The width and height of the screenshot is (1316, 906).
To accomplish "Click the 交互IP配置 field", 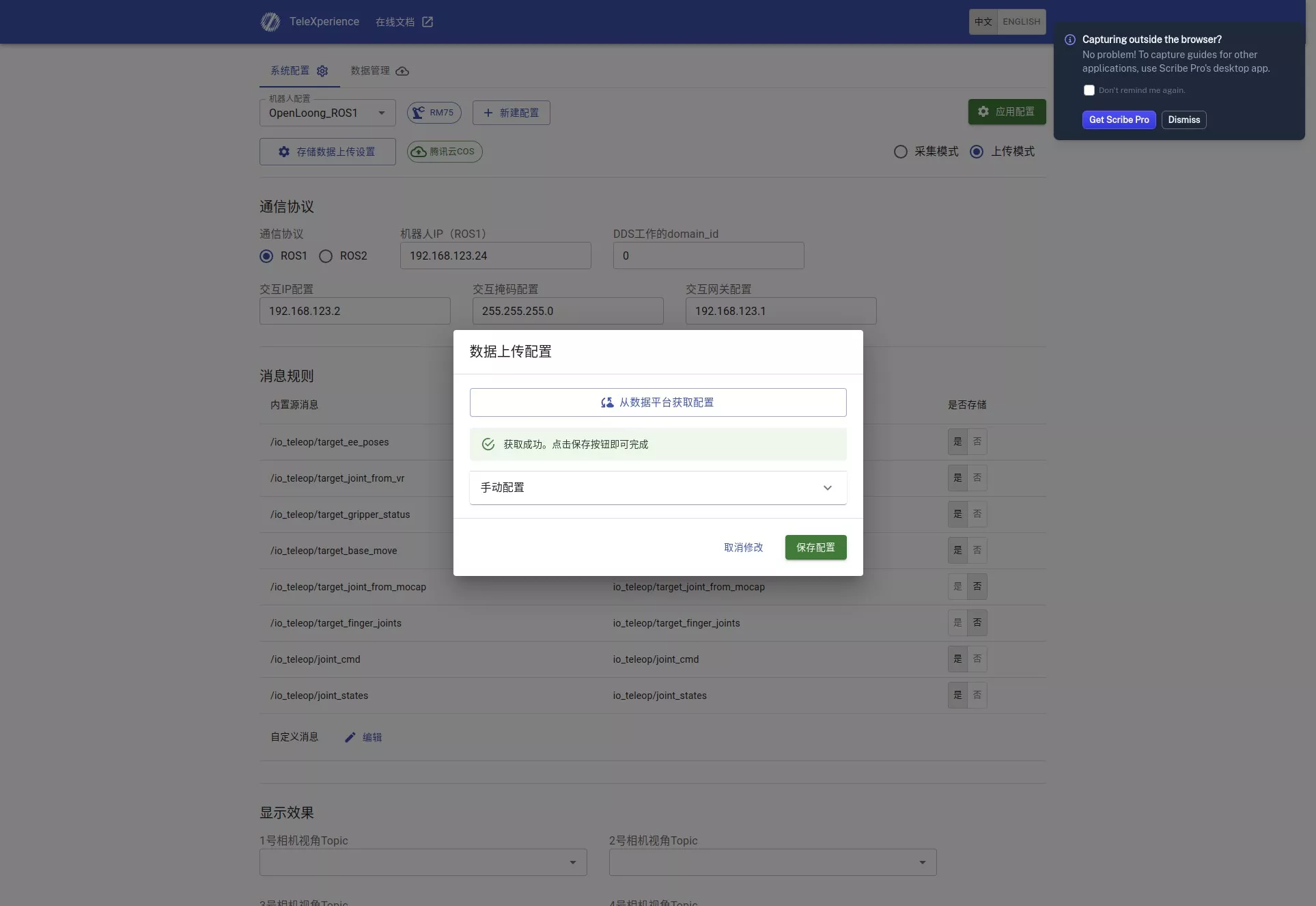I will coord(355,311).
